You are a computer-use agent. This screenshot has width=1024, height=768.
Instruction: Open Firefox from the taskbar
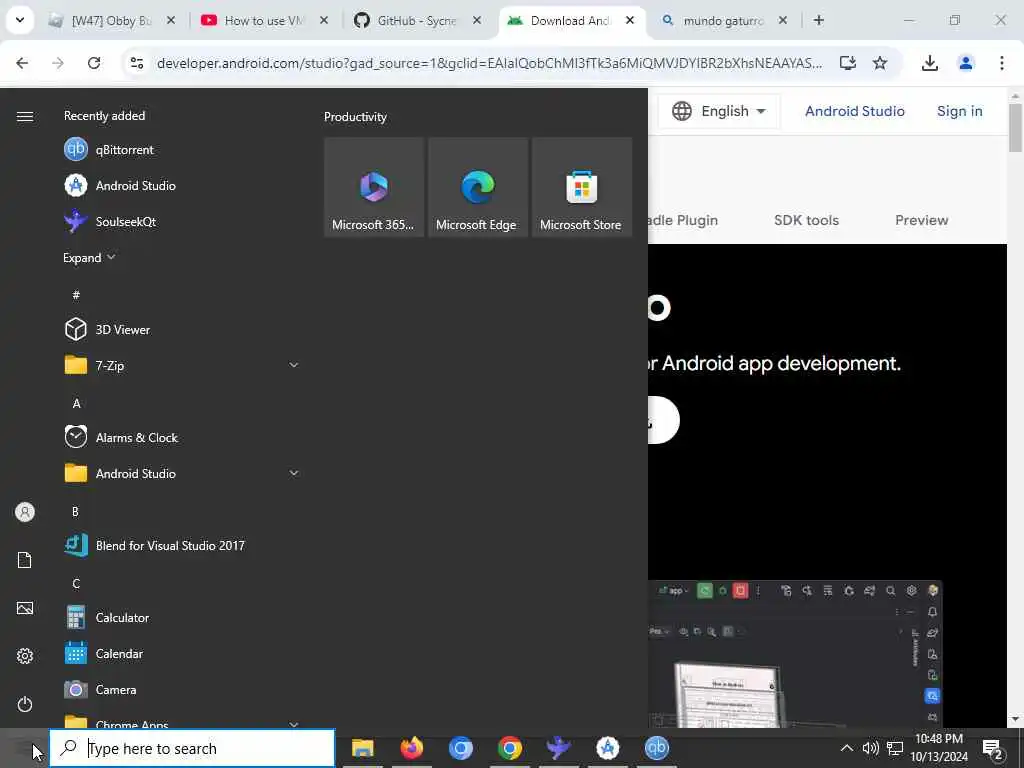411,748
